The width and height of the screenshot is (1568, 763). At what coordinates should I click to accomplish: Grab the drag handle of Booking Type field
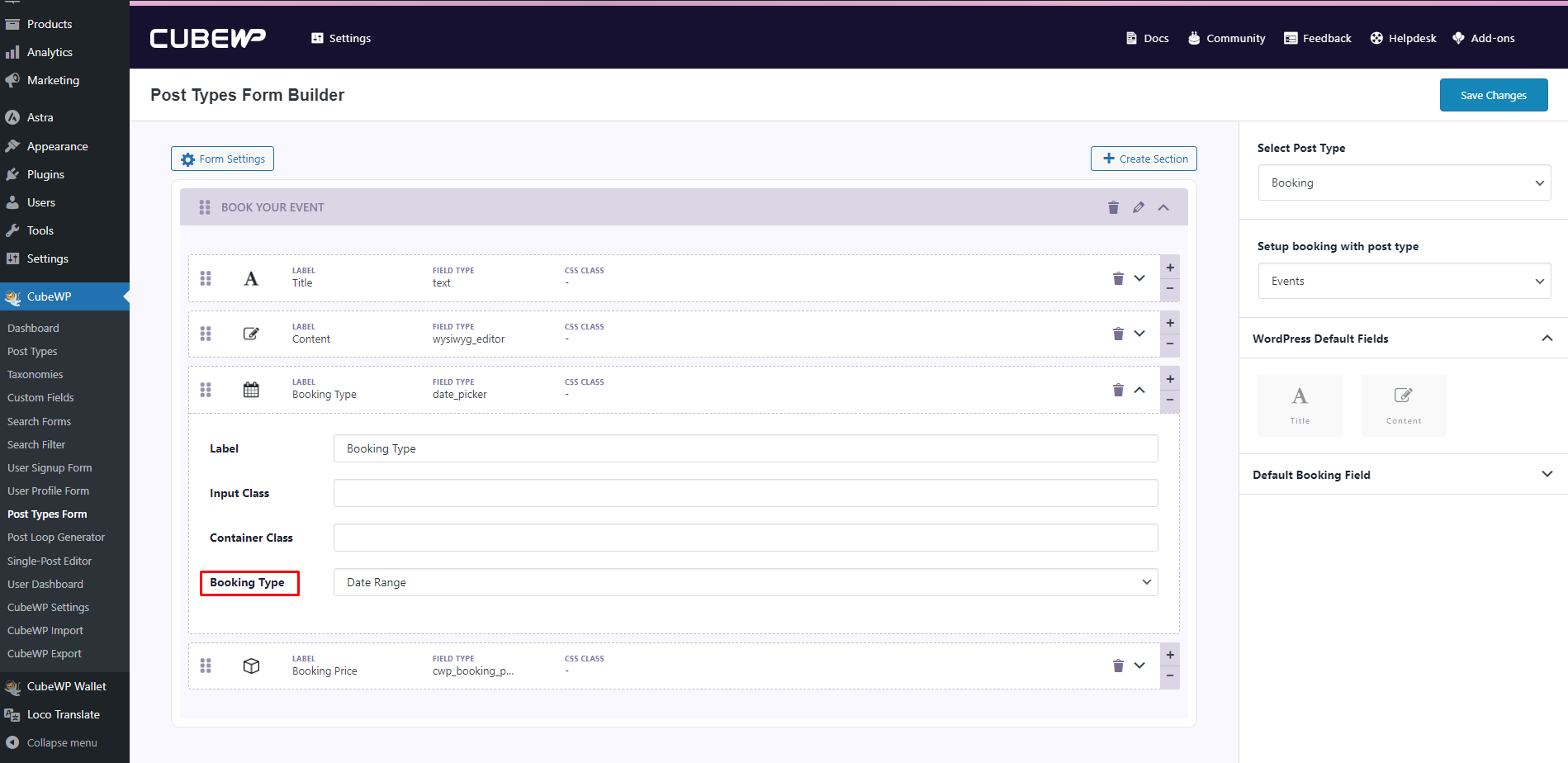click(x=206, y=390)
